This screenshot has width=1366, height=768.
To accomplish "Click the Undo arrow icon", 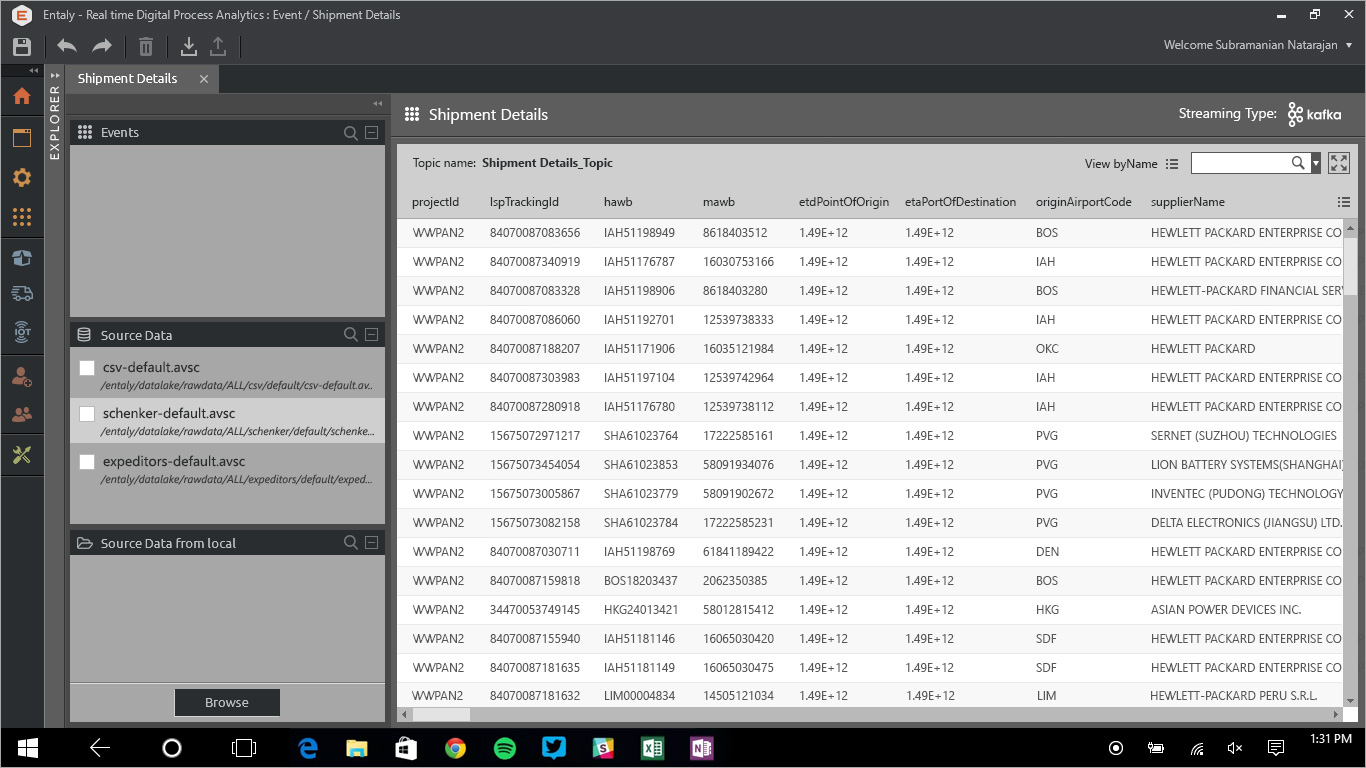I will (67, 46).
